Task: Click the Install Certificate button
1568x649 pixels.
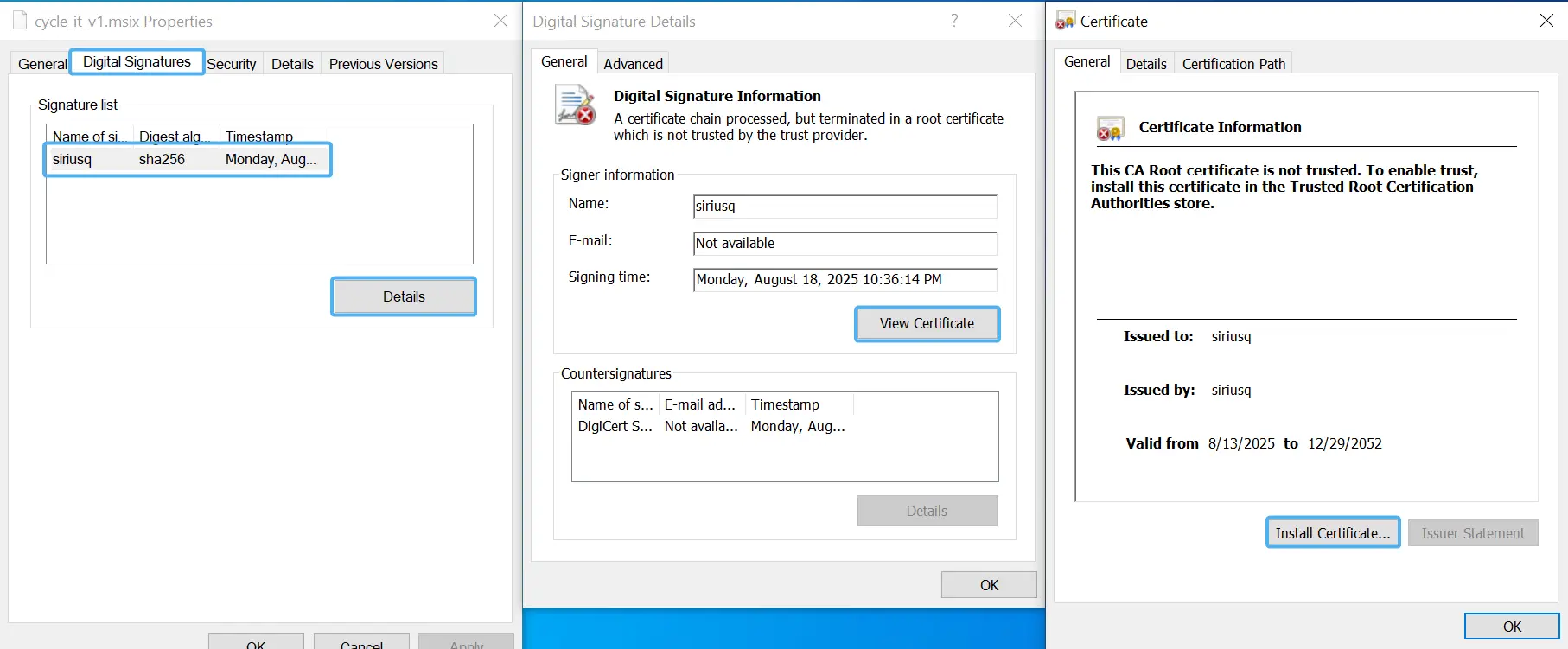Action: click(1333, 533)
